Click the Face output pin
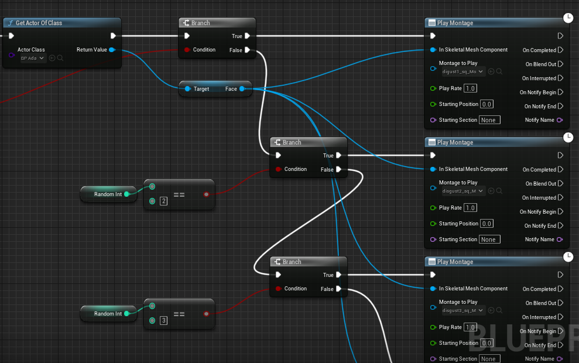The image size is (579, 363). [x=242, y=89]
